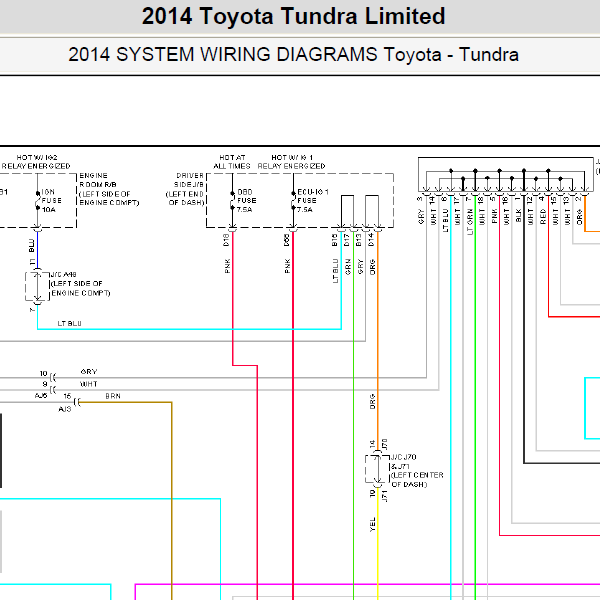Screen dimensions: 600x600
Task: Click the 'B18' pin label
Action: 335,240
